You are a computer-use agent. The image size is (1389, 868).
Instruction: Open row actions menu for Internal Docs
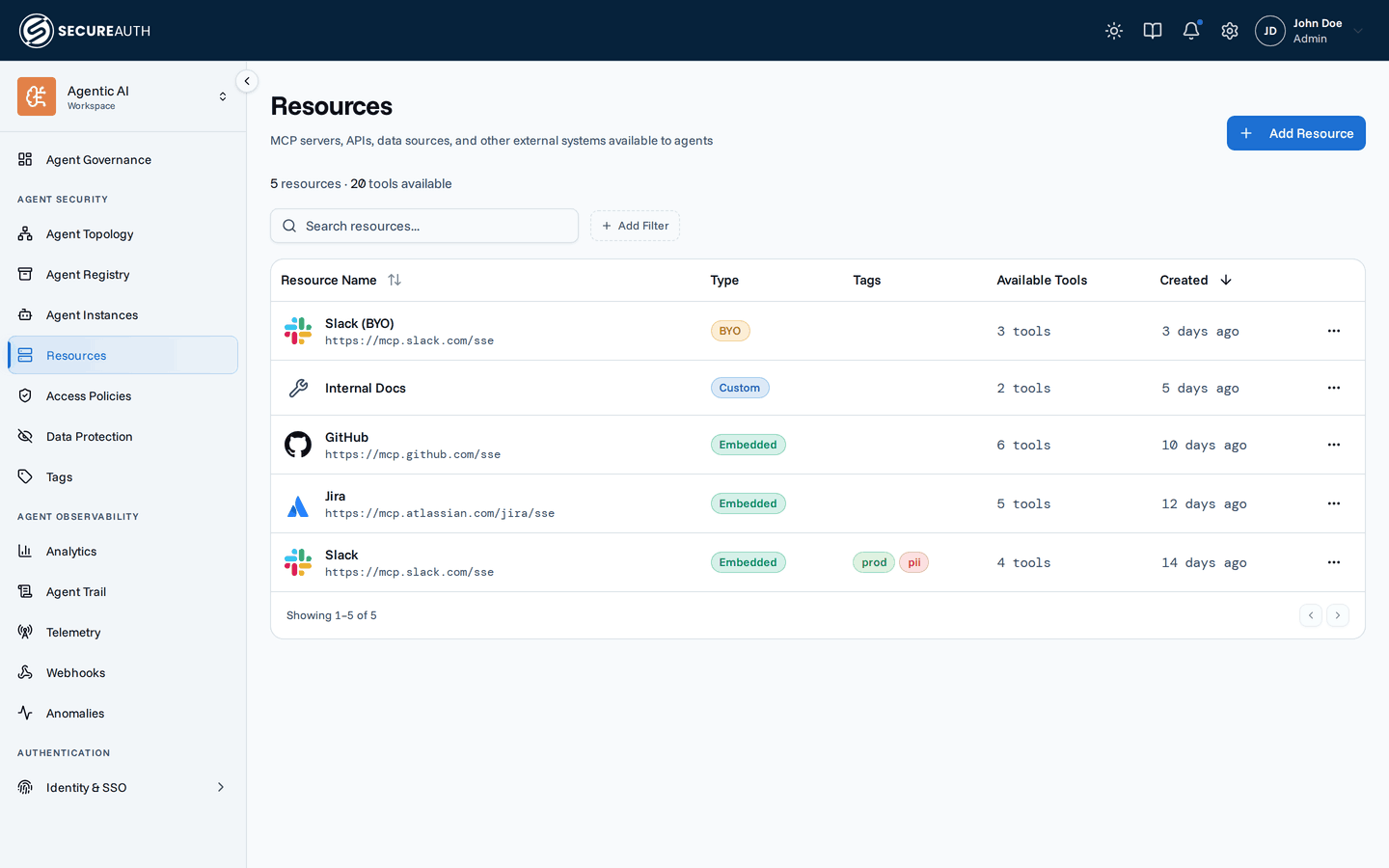coord(1334,388)
